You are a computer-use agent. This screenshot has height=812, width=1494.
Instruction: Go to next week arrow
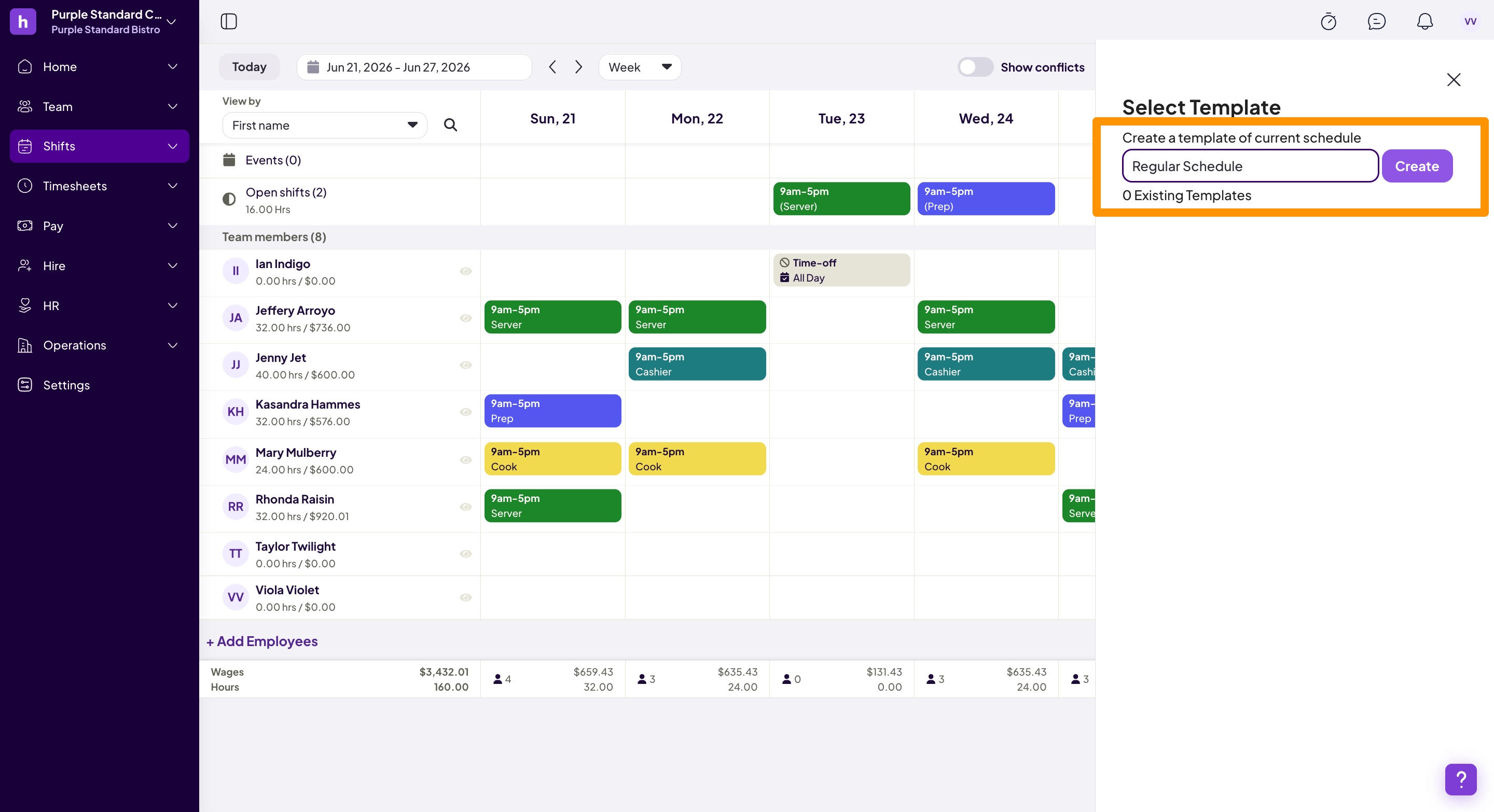point(578,67)
